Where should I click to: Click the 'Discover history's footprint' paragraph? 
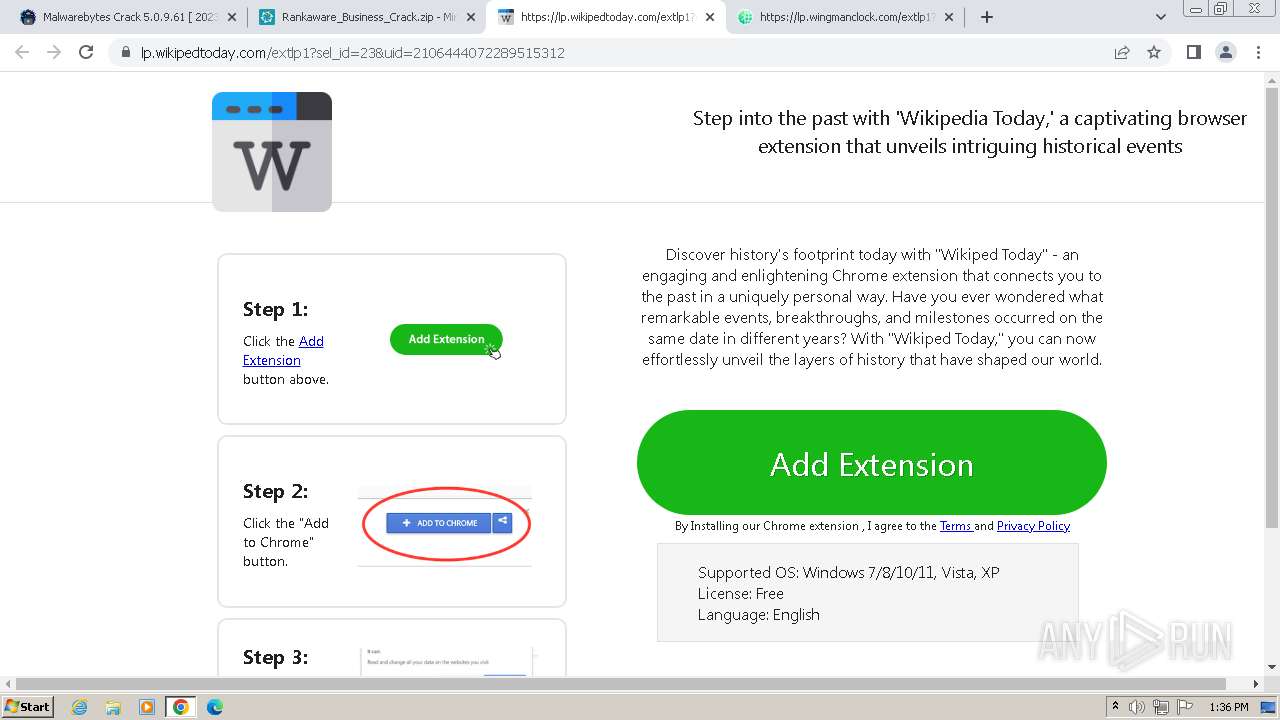pyautogui.click(x=872, y=307)
